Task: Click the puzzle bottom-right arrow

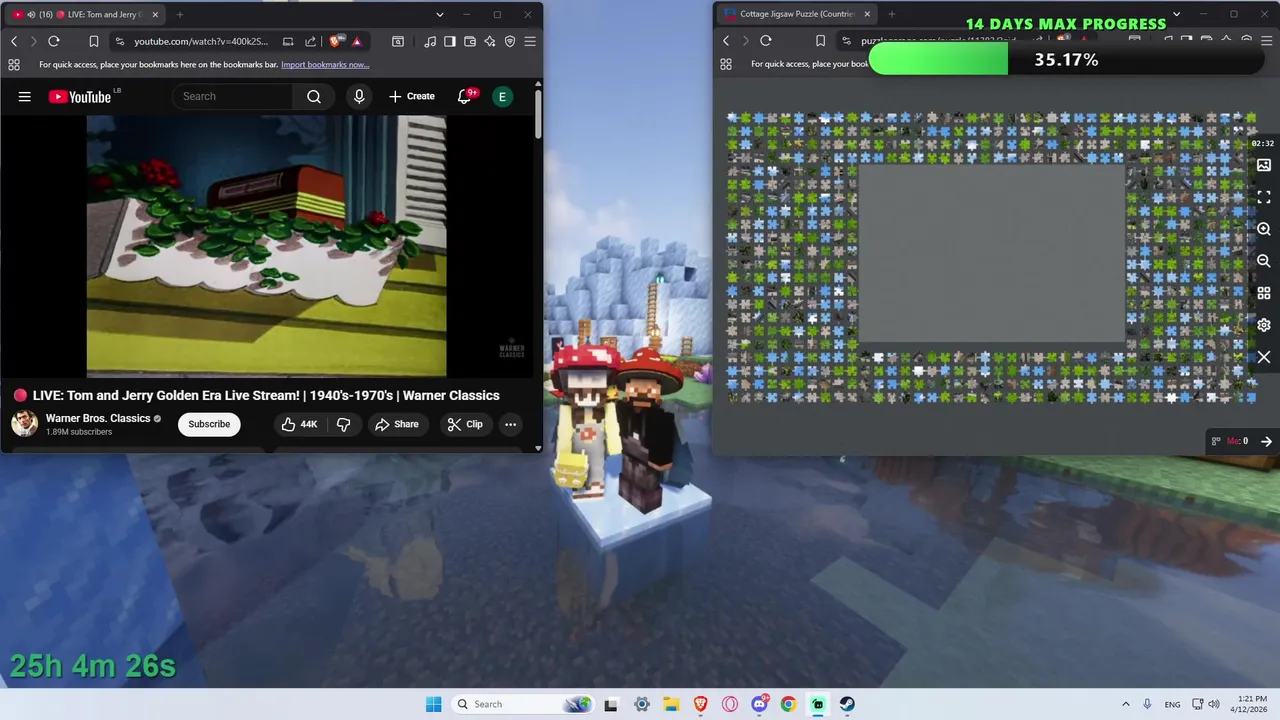Action: click(1266, 441)
